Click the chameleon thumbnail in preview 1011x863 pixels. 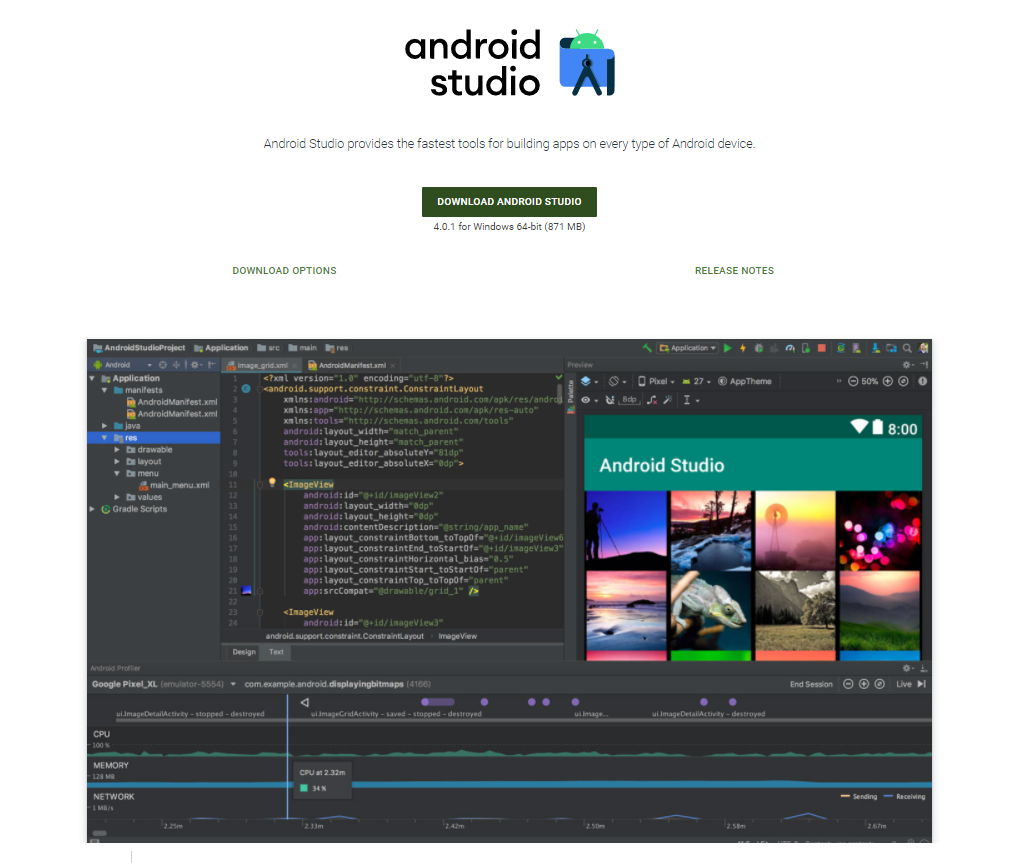pos(710,611)
